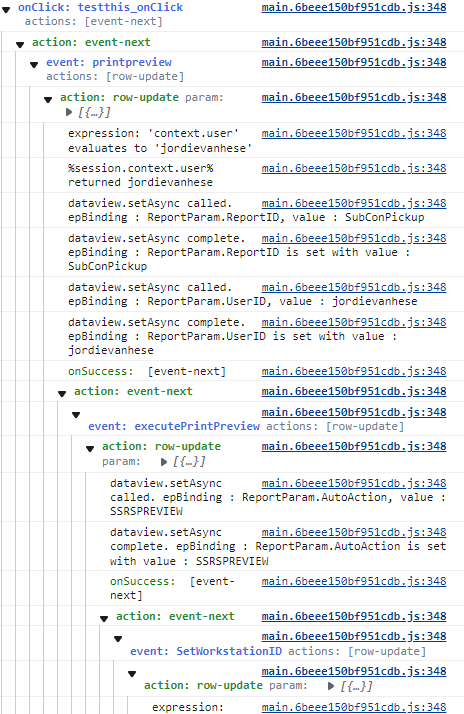464x714 pixels.
Task: Collapse the event-next action above executePrintPreview
Action: pyautogui.click(x=62, y=393)
